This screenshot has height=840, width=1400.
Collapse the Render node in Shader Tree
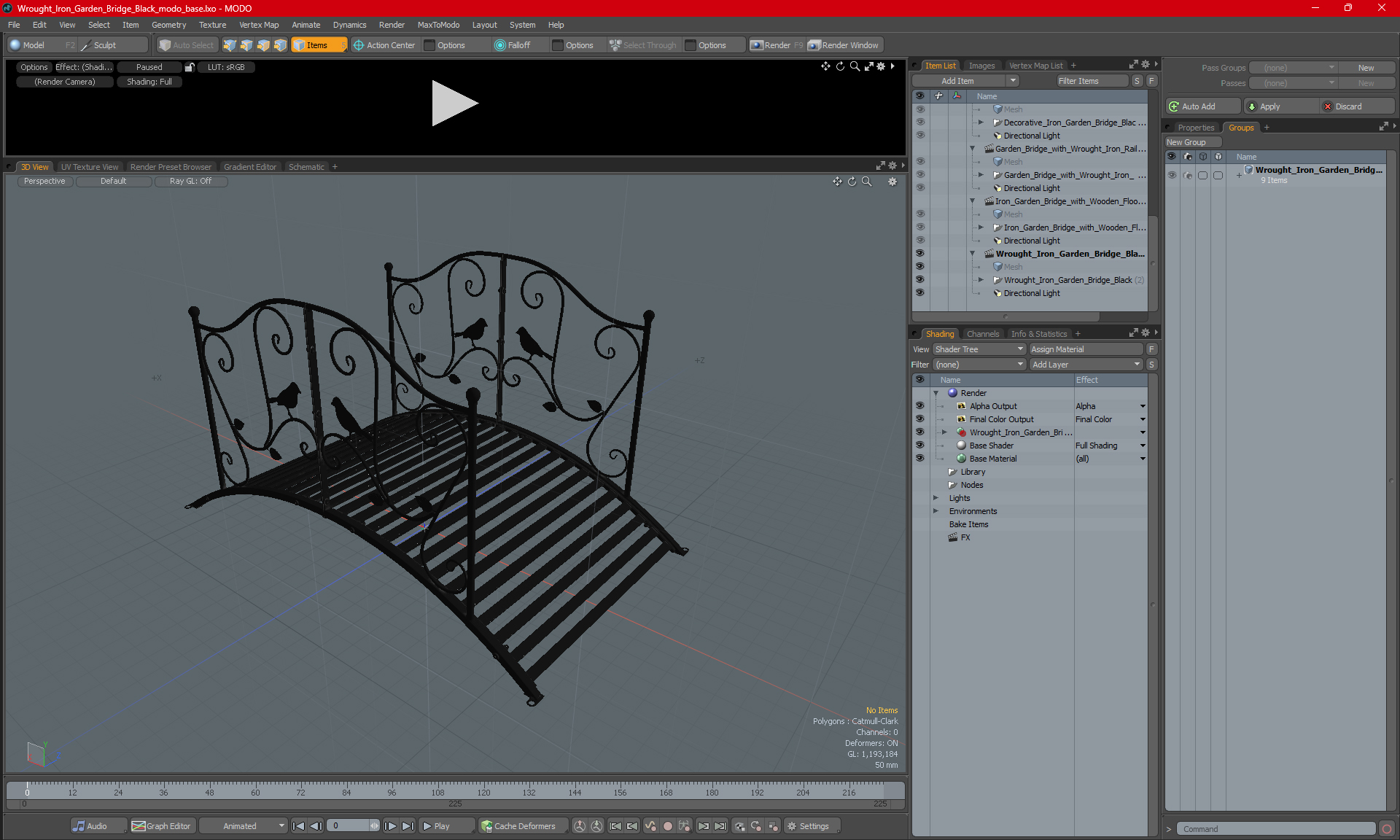pos(936,393)
